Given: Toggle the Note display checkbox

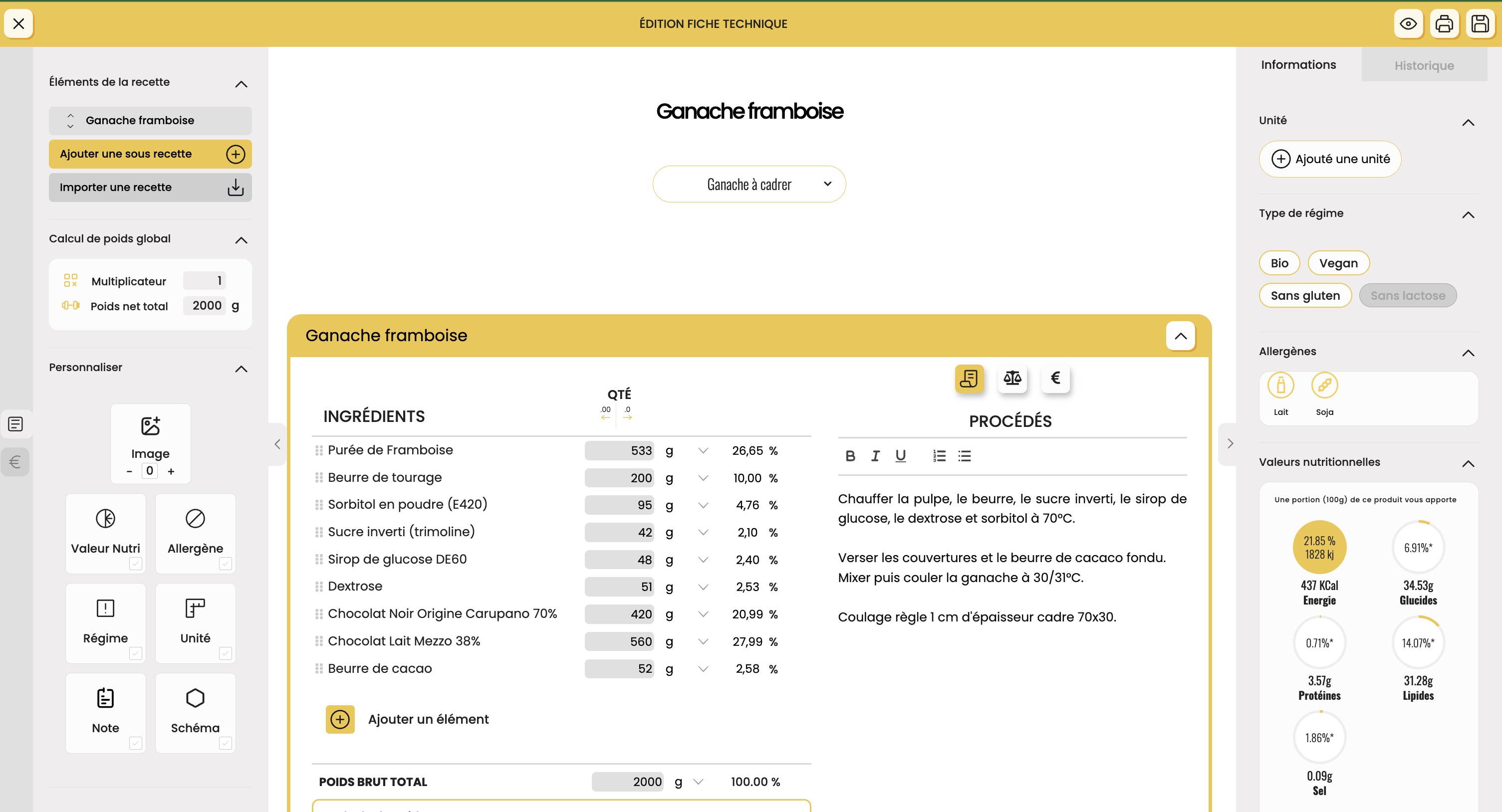Looking at the screenshot, I should coord(135,743).
